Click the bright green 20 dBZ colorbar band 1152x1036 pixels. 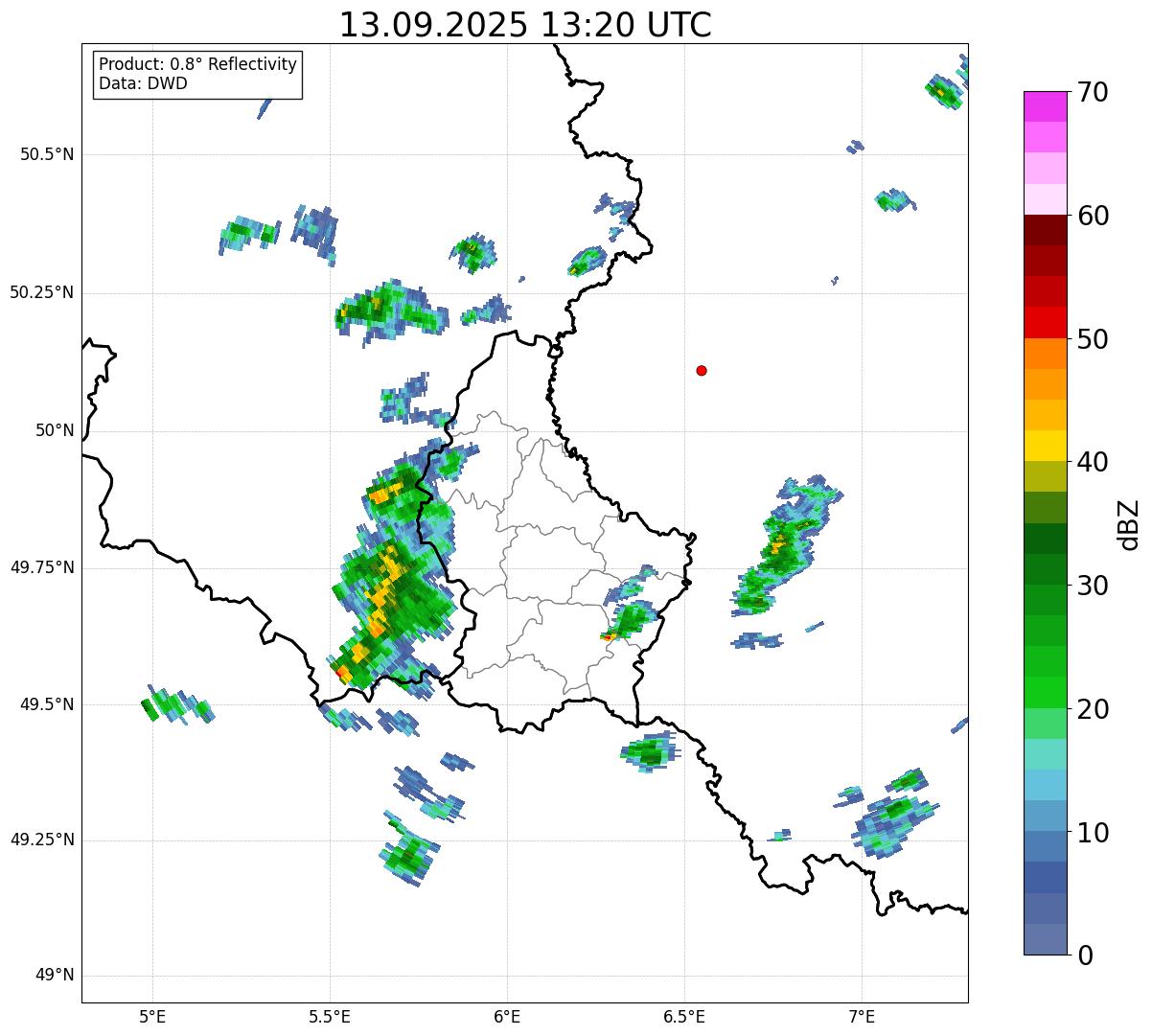pos(1045,693)
